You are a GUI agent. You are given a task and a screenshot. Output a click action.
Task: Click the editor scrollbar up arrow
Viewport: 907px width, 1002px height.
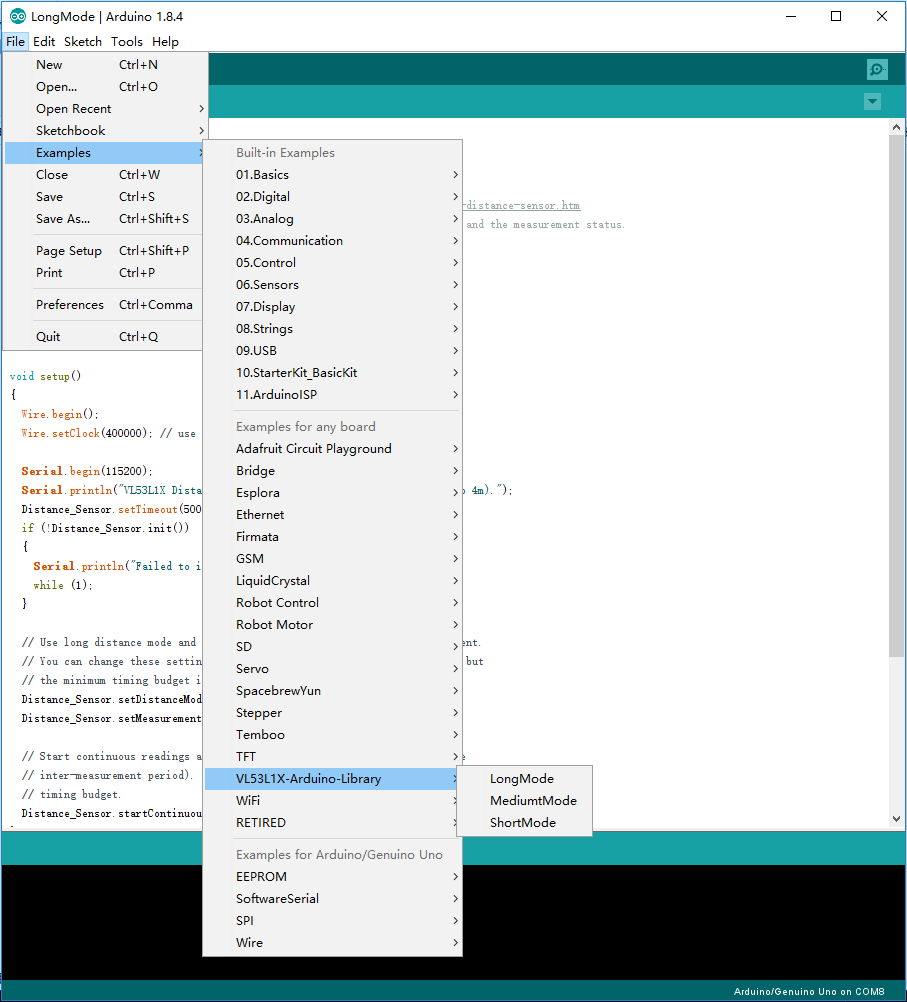(x=896, y=127)
